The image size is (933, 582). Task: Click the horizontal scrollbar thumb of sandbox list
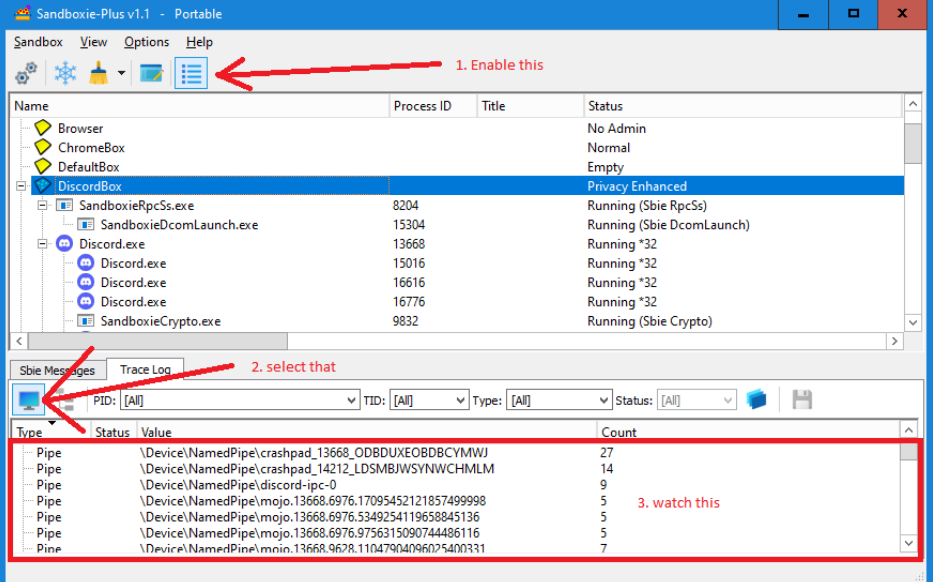coord(158,341)
